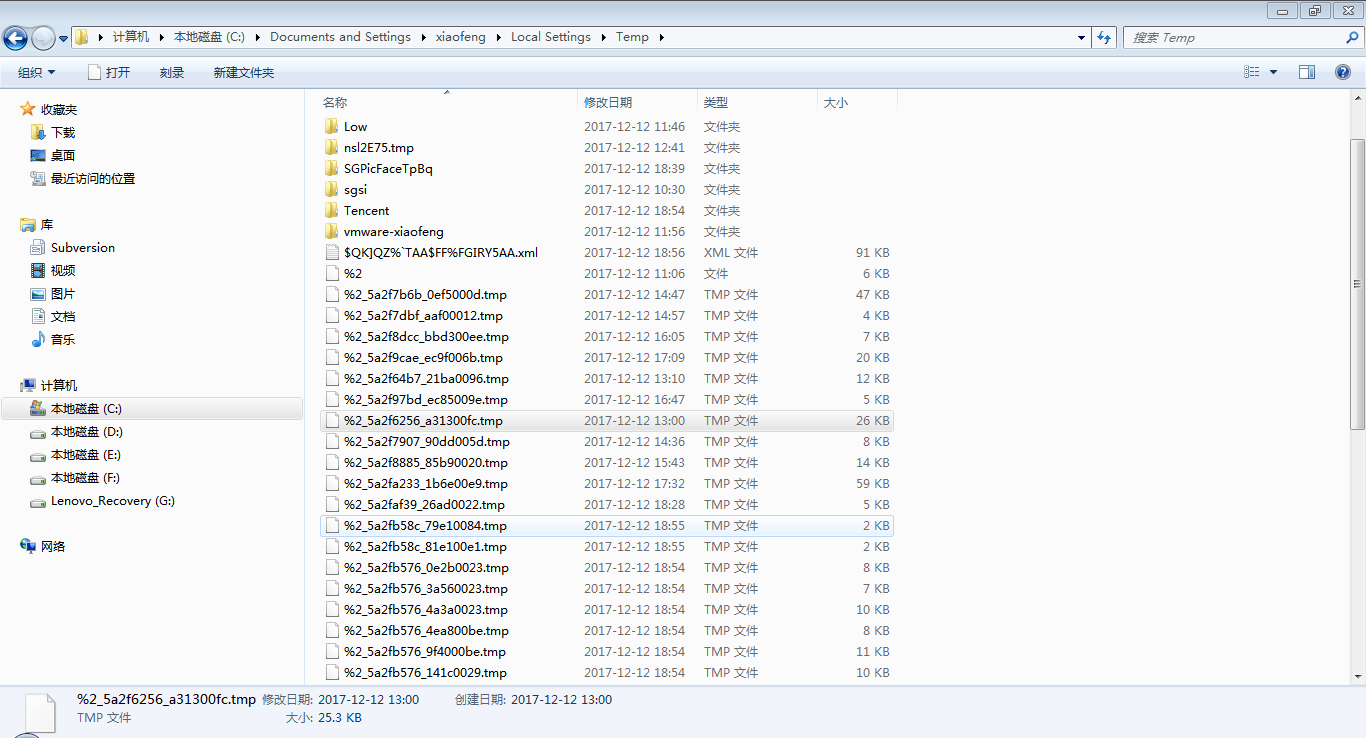Toggle the preview pane icon
The image size is (1366, 738).
[1306, 72]
